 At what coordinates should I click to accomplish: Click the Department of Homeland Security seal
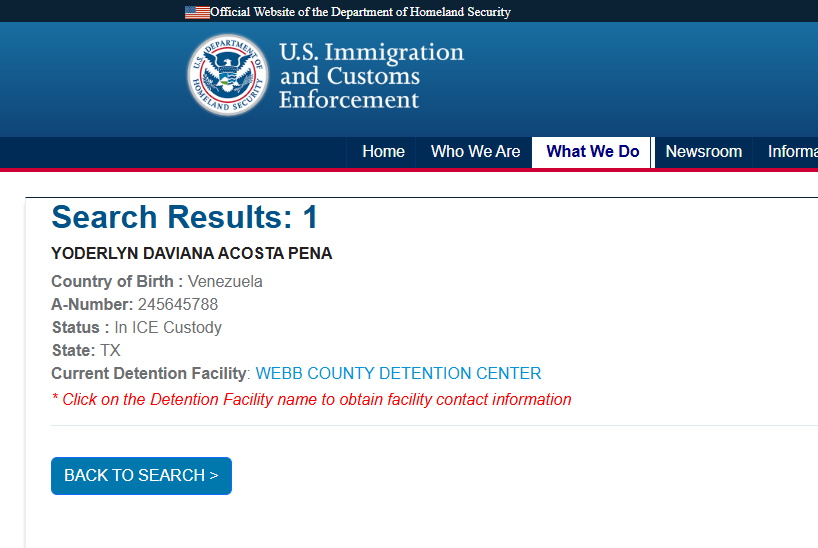coord(228,75)
